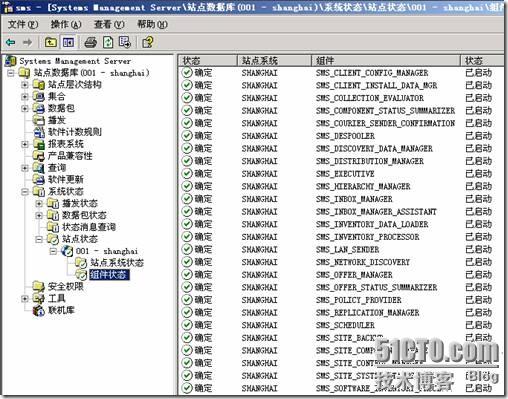
Task: Click the 集合 node icon
Action: 39,97
